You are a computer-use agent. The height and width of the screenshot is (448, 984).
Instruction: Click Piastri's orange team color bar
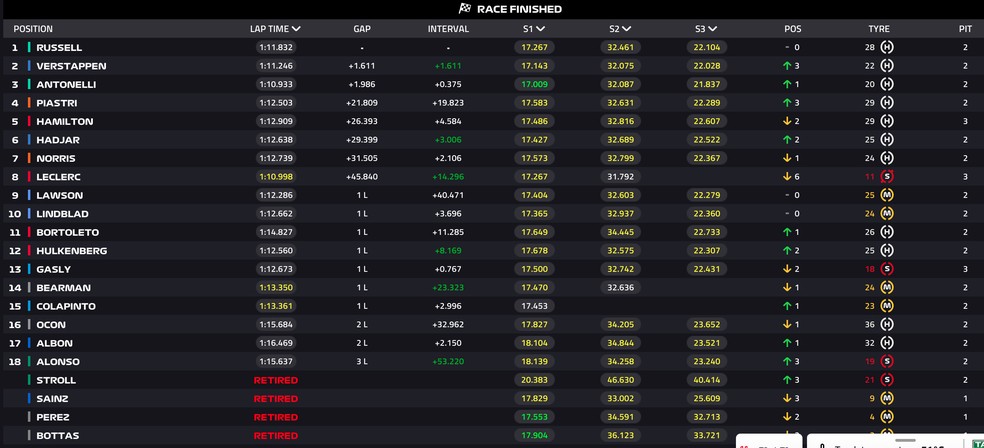click(x=29, y=103)
